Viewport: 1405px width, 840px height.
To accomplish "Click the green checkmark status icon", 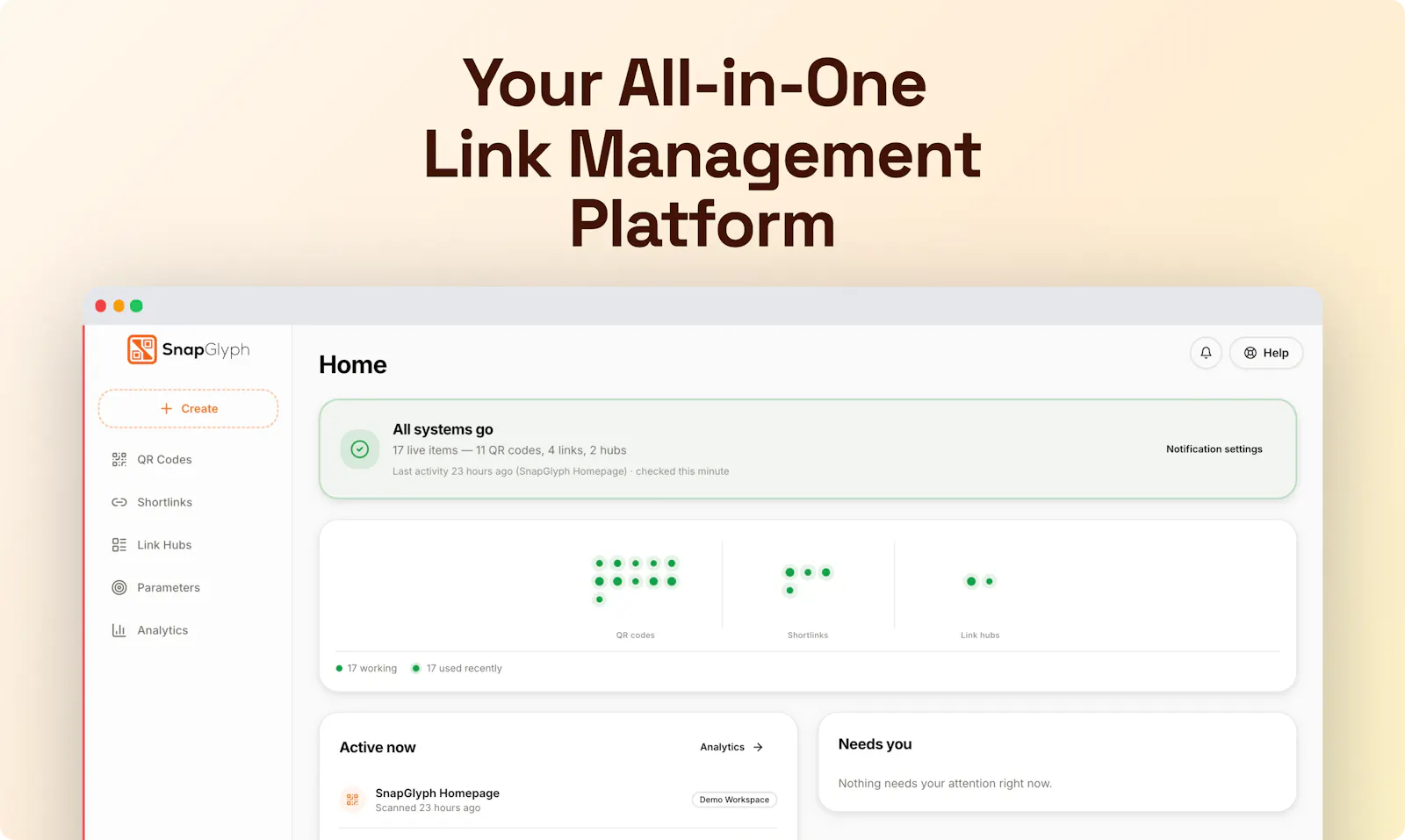I will tap(360, 449).
